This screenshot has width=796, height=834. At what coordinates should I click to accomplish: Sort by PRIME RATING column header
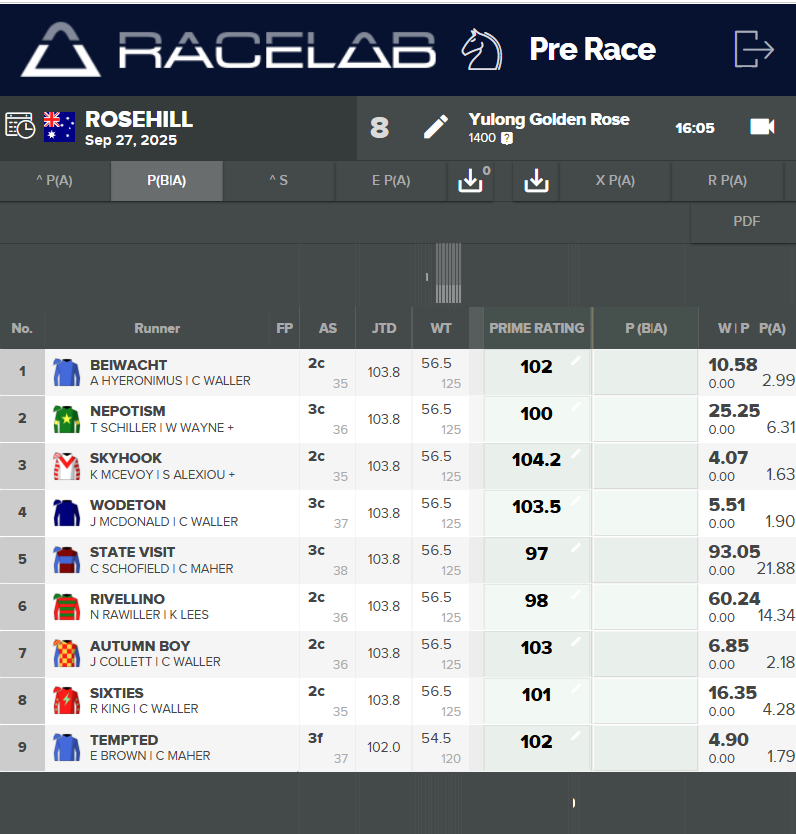pyautogui.click(x=536, y=328)
